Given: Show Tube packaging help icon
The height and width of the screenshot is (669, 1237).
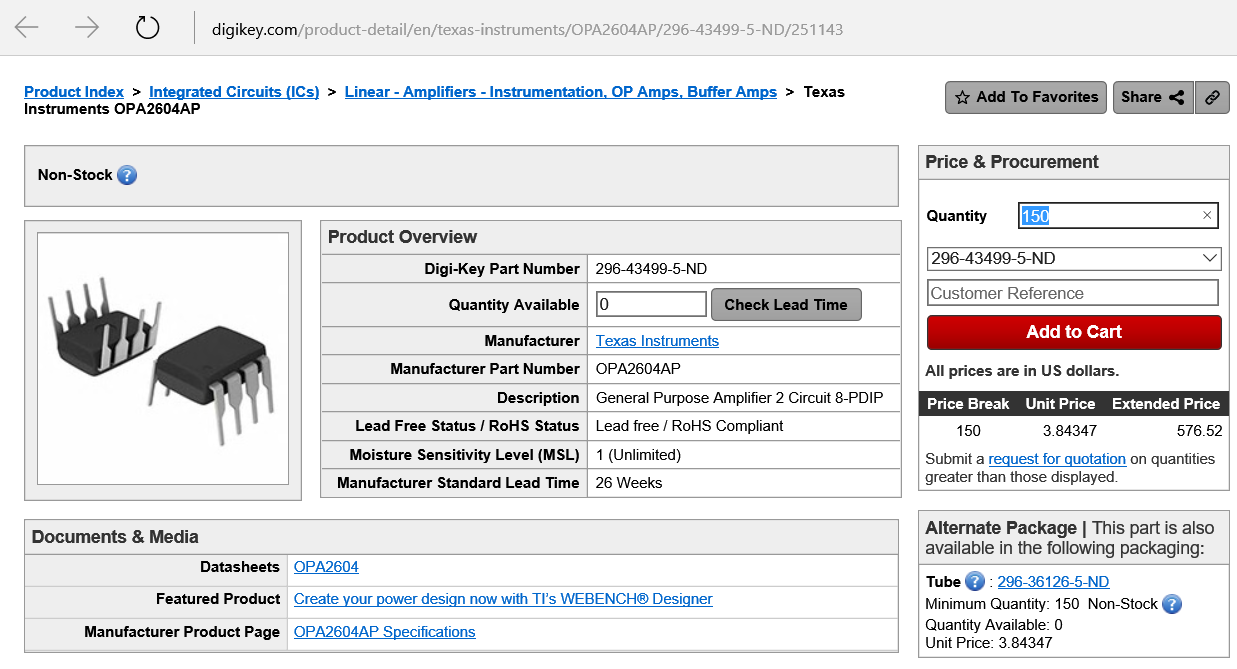Looking at the screenshot, I should [975, 582].
